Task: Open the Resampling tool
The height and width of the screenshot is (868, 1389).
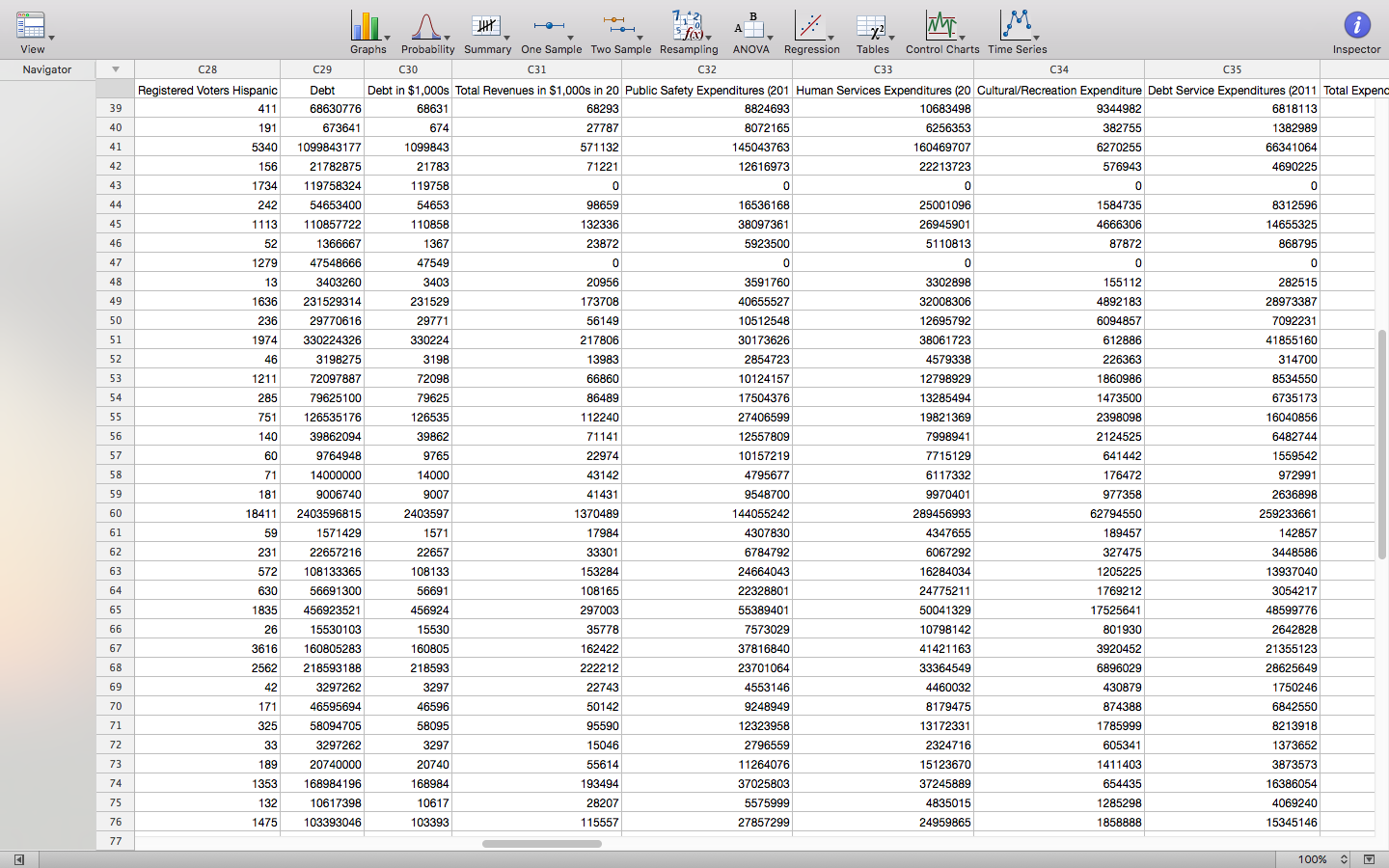Action: pyautogui.click(x=687, y=26)
